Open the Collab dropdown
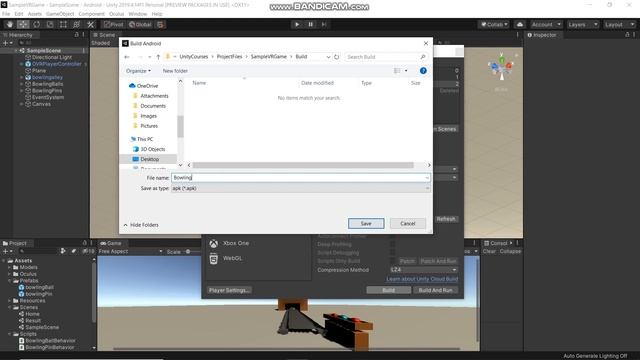The height and width of the screenshot is (360, 640). click(x=494, y=24)
